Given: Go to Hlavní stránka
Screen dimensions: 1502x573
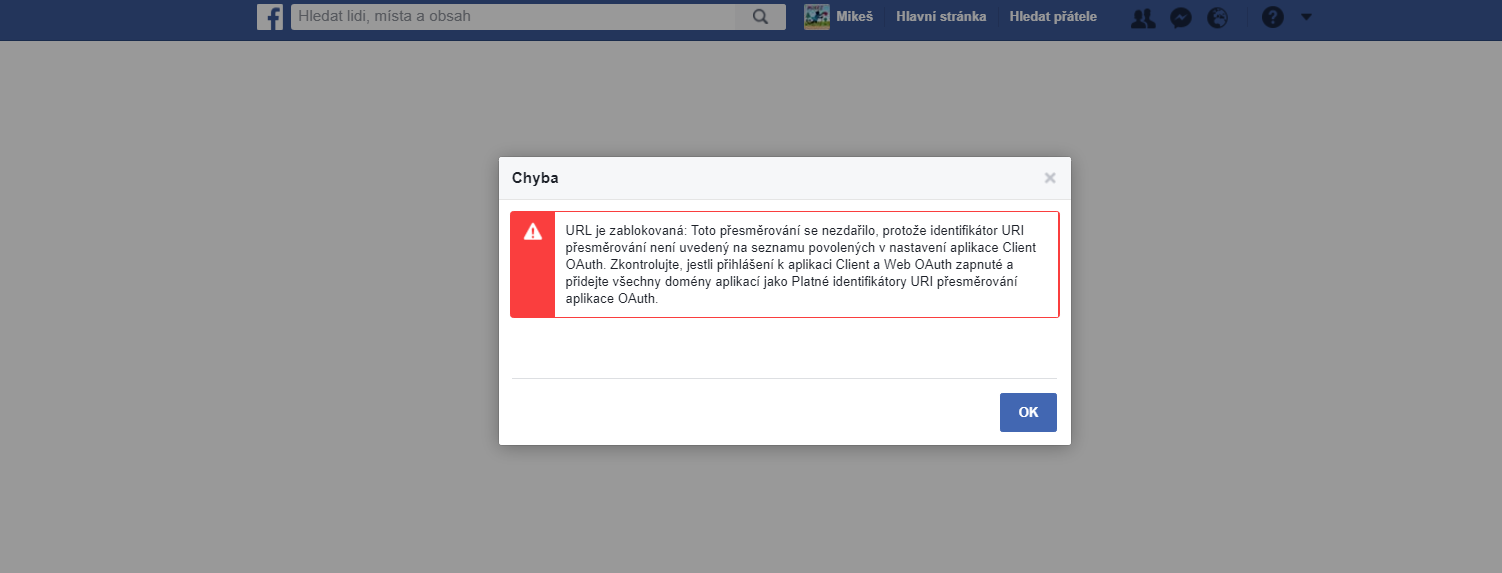Looking at the screenshot, I should tap(941, 17).
